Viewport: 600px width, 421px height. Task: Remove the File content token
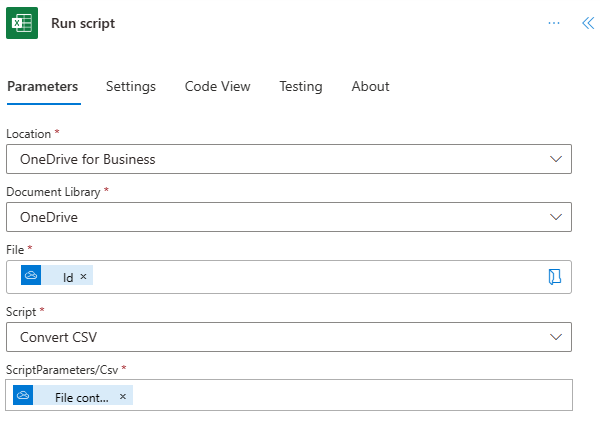[x=123, y=396]
